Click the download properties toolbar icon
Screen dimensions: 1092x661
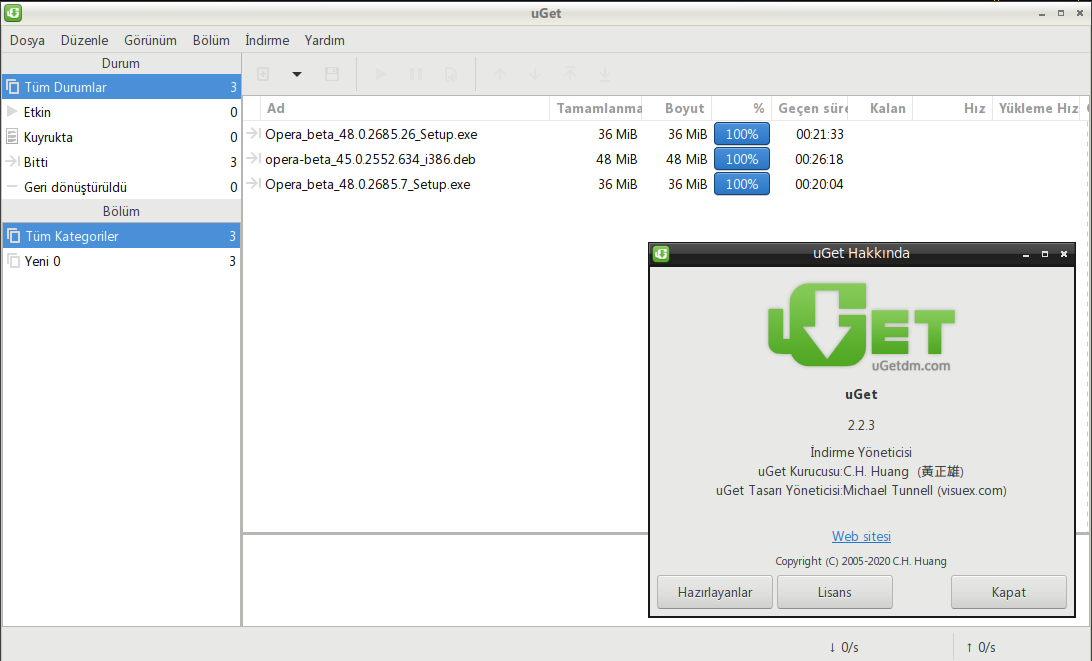[x=451, y=74]
